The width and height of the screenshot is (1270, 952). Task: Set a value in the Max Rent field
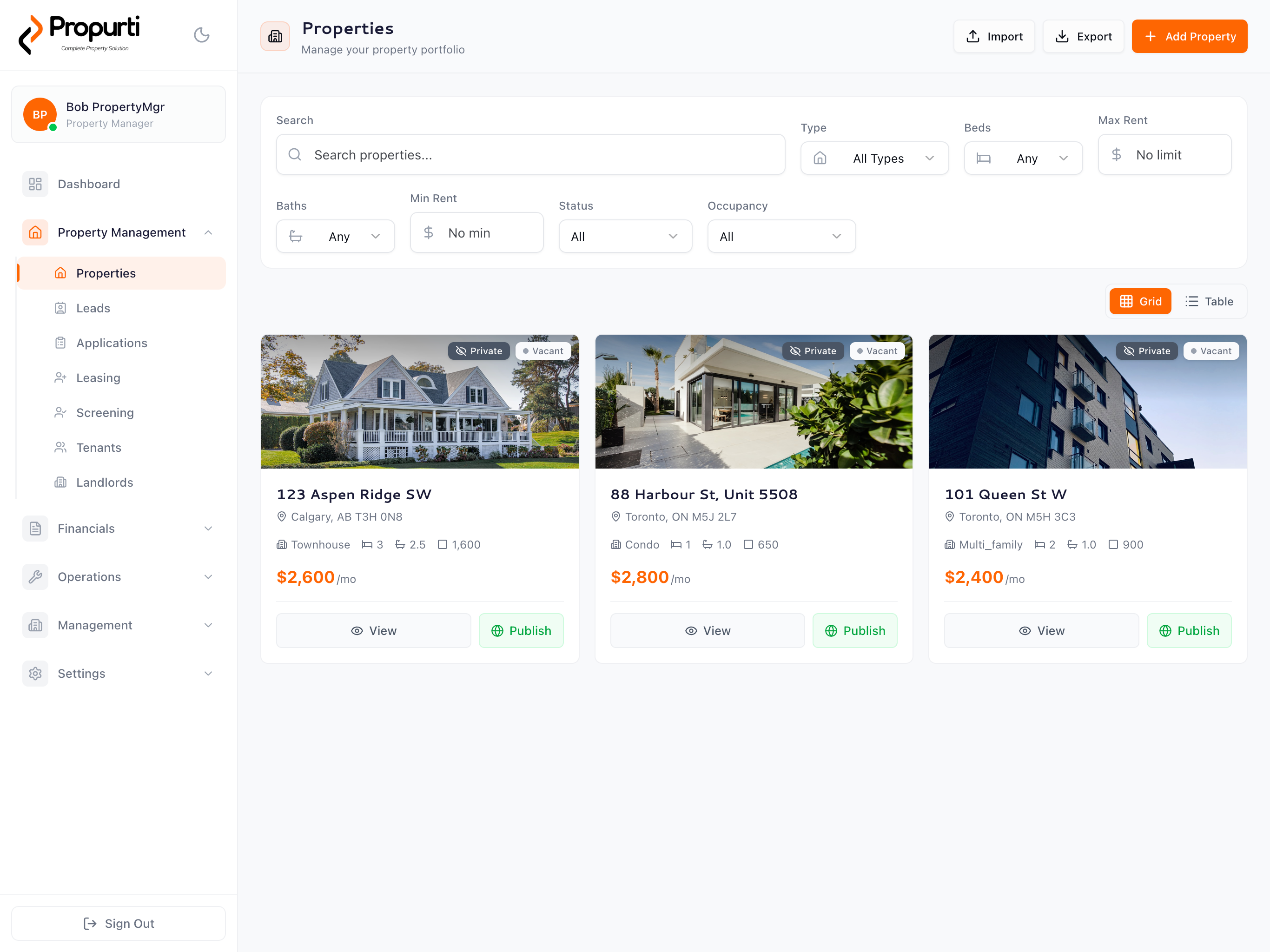pos(1164,154)
